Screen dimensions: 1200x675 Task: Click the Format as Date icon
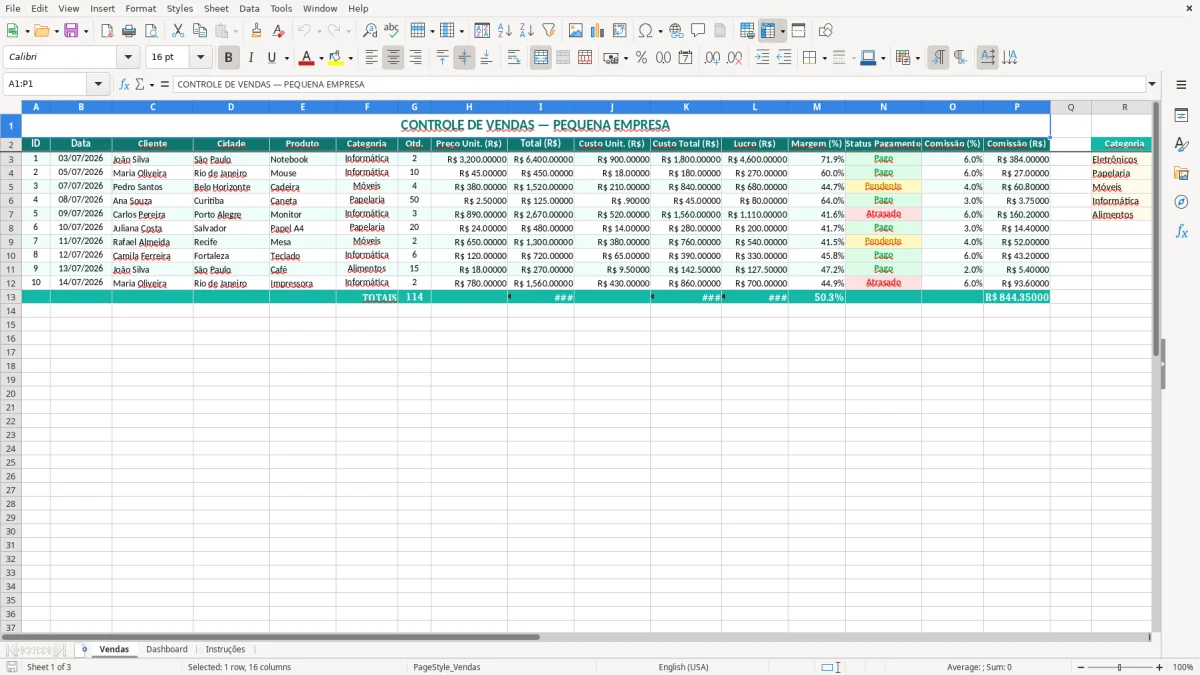685,58
